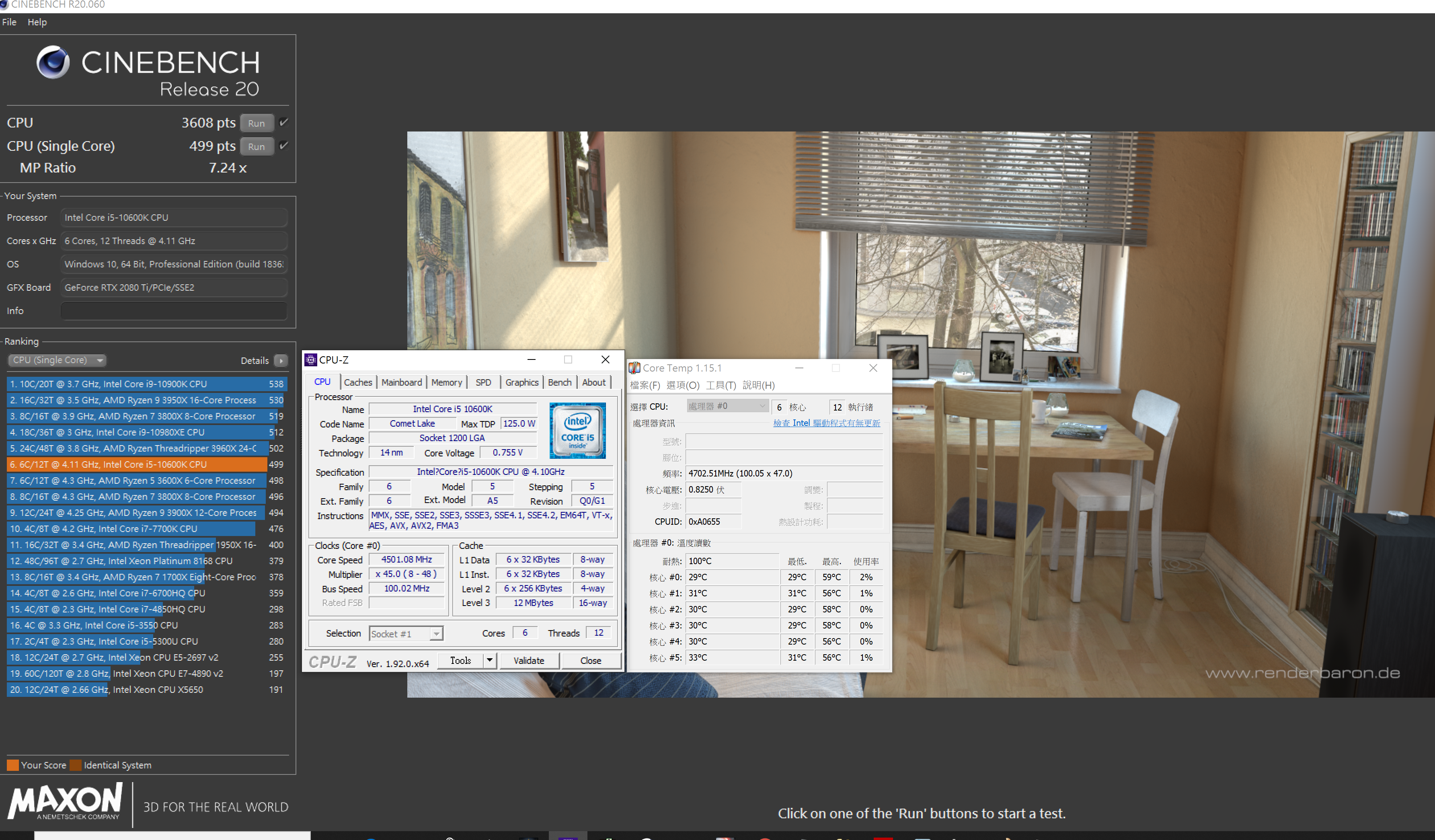Click the Cinebench logo sphere icon
1435x840 pixels.
coord(53,62)
